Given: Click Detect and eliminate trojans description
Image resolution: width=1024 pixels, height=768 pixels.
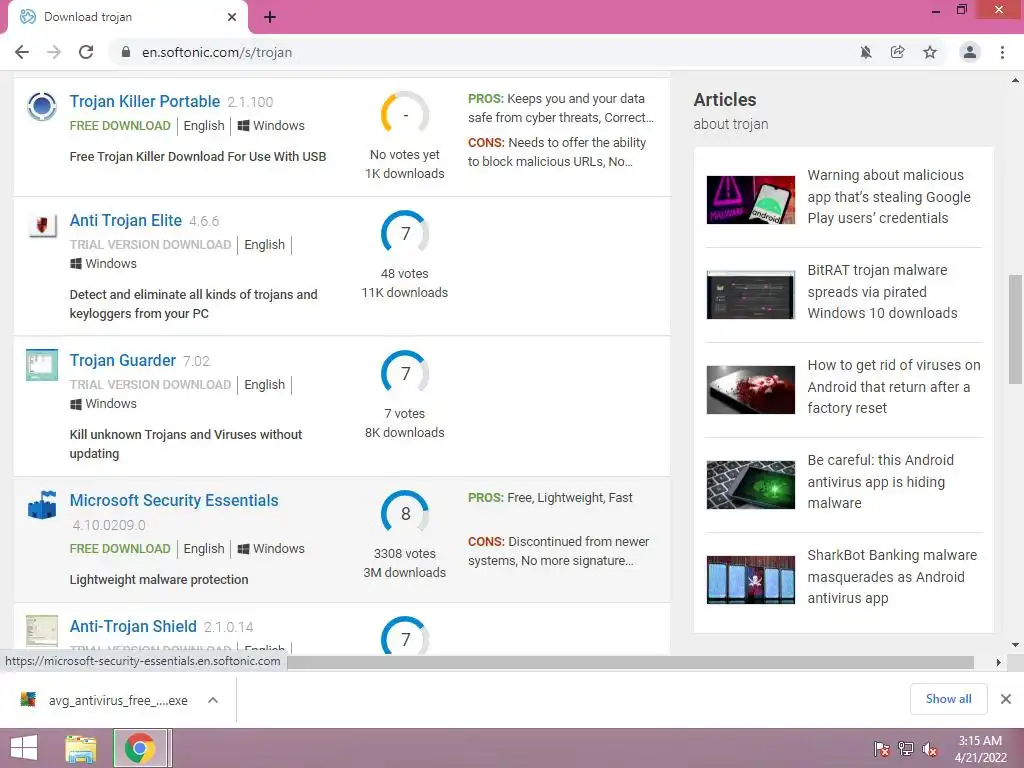Looking at the screenshot, I should [x=193, y=304].
